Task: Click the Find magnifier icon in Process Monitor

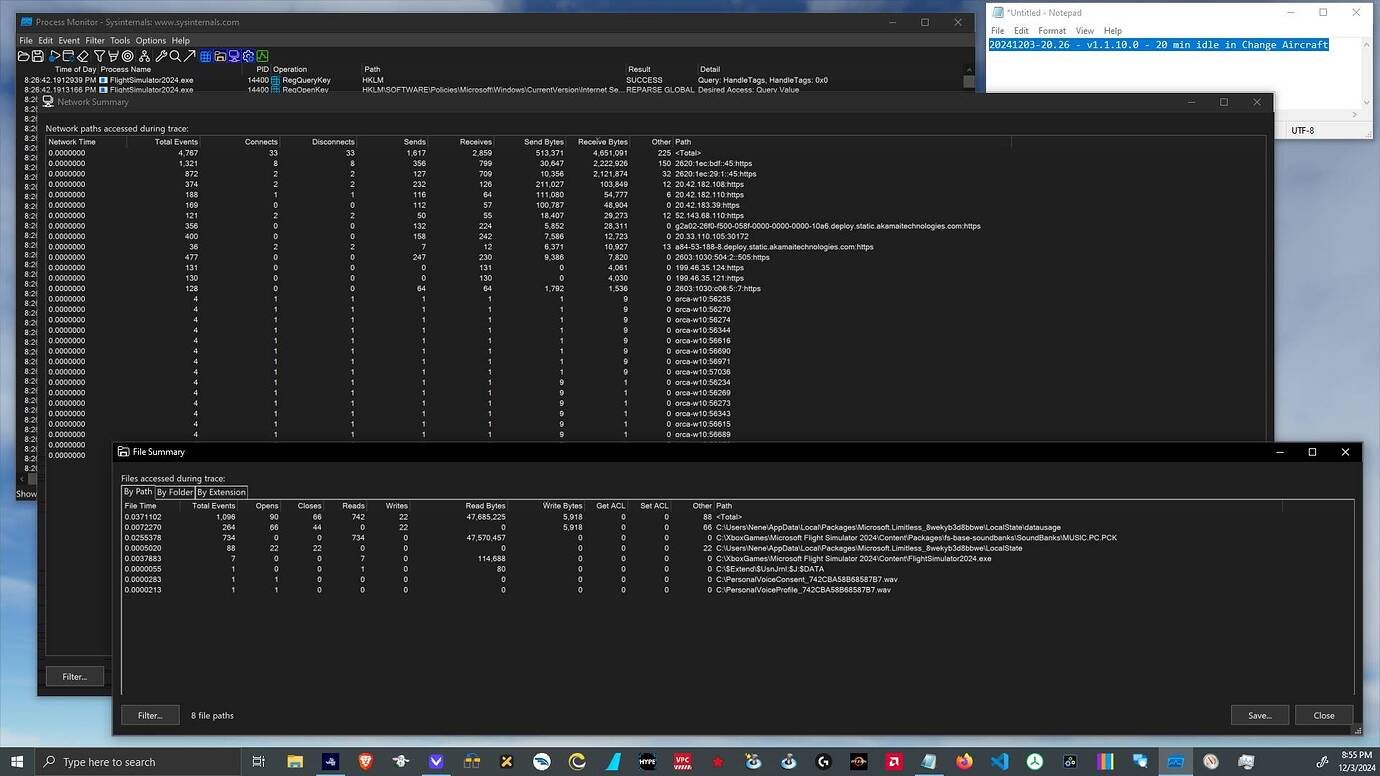Action: (175, 56)
